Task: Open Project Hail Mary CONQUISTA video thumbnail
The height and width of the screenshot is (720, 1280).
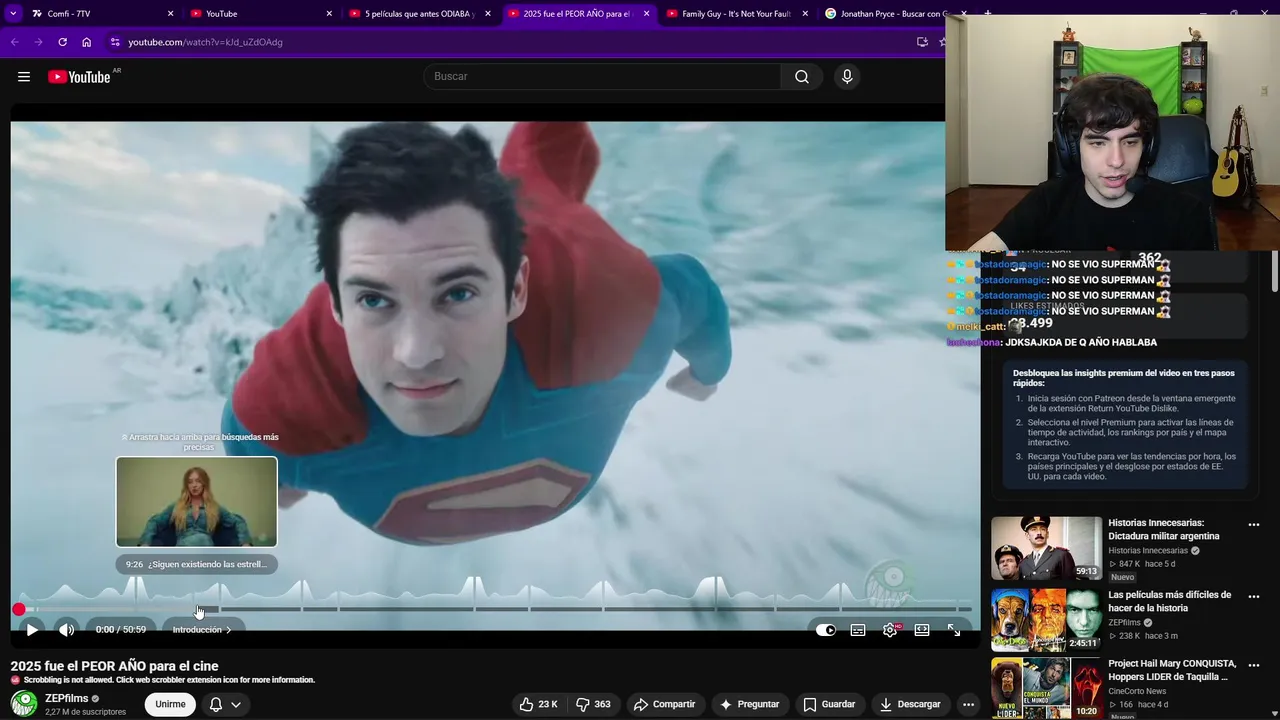Action: click(x=1046, y=688)
